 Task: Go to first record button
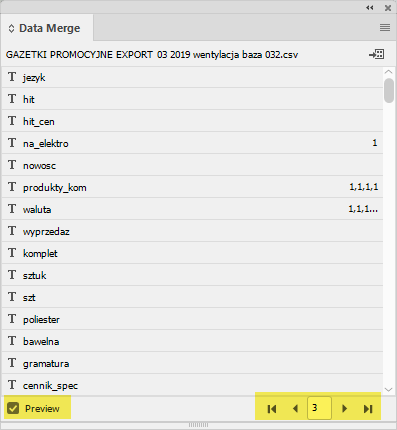point(272,409)
